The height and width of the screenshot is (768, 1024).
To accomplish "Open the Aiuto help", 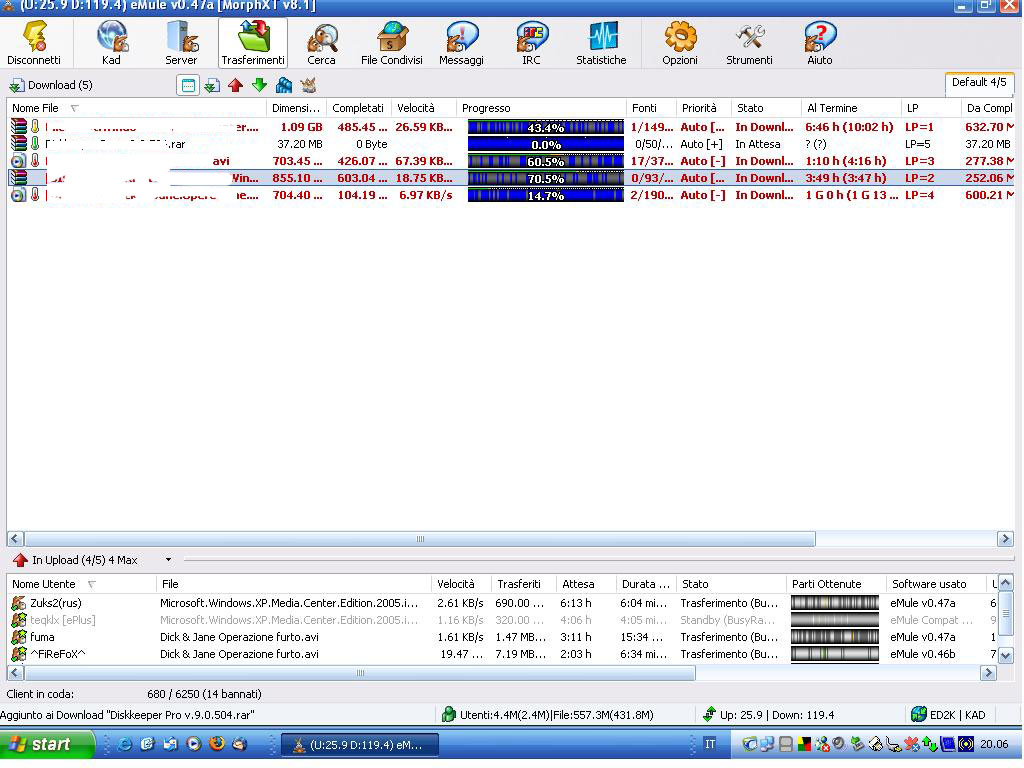I will click(820, 43).
